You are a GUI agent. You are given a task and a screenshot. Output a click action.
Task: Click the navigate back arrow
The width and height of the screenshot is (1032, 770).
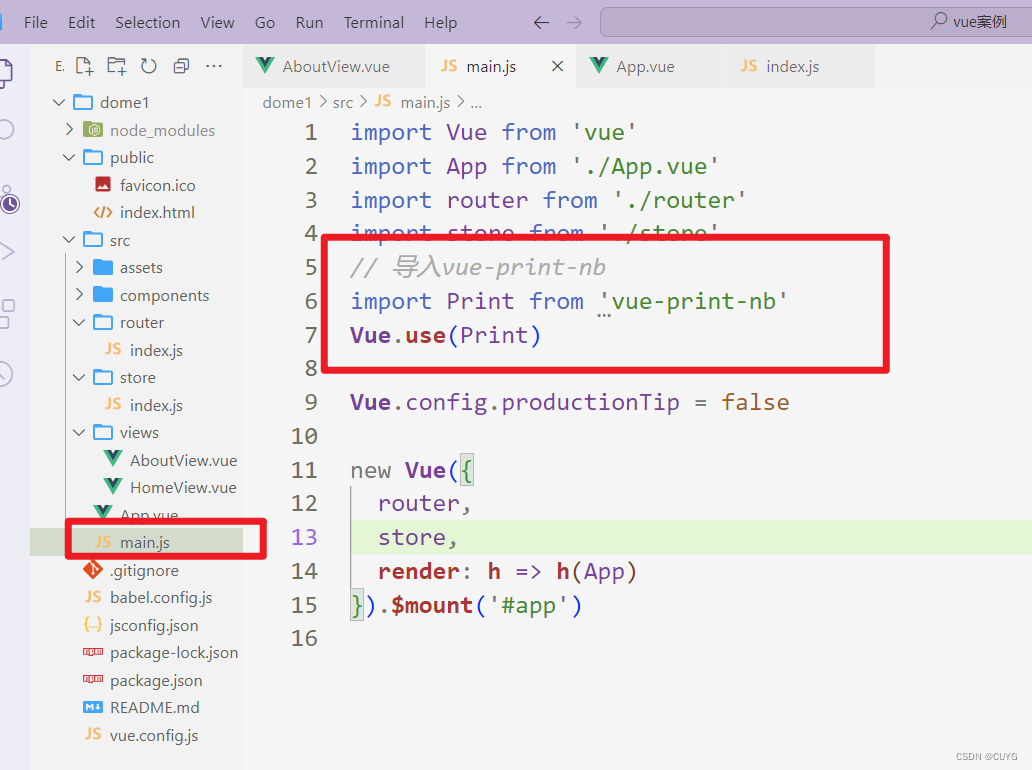pyautogui.click(x=541, y=21)
